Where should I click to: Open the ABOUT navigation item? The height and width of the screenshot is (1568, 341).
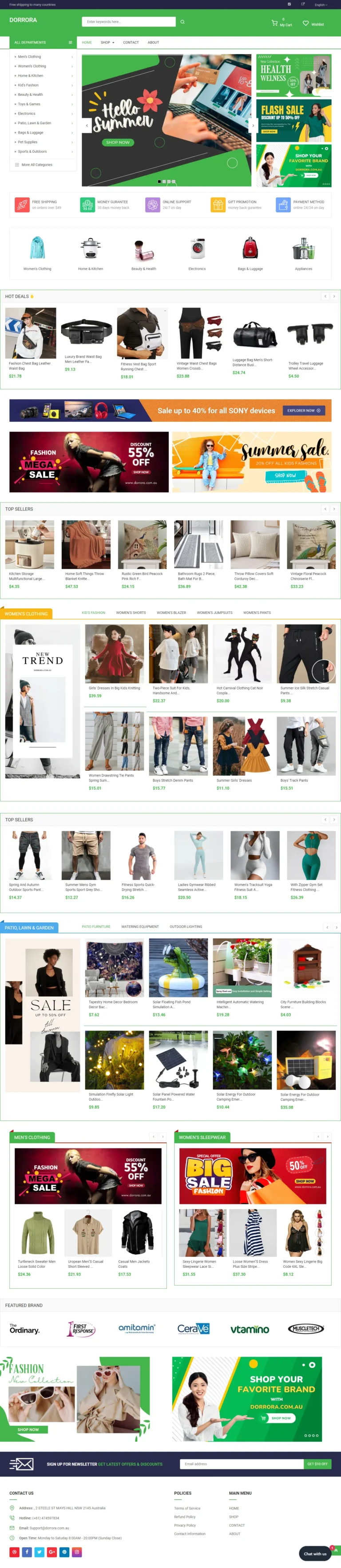(x=154, y=43)
